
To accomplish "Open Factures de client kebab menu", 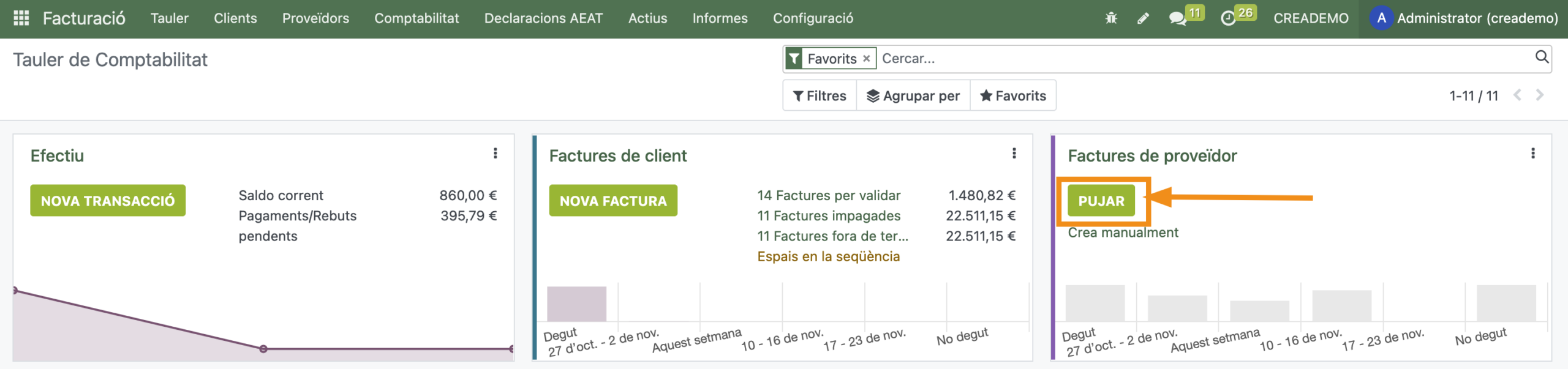I will pos(1014,154).
